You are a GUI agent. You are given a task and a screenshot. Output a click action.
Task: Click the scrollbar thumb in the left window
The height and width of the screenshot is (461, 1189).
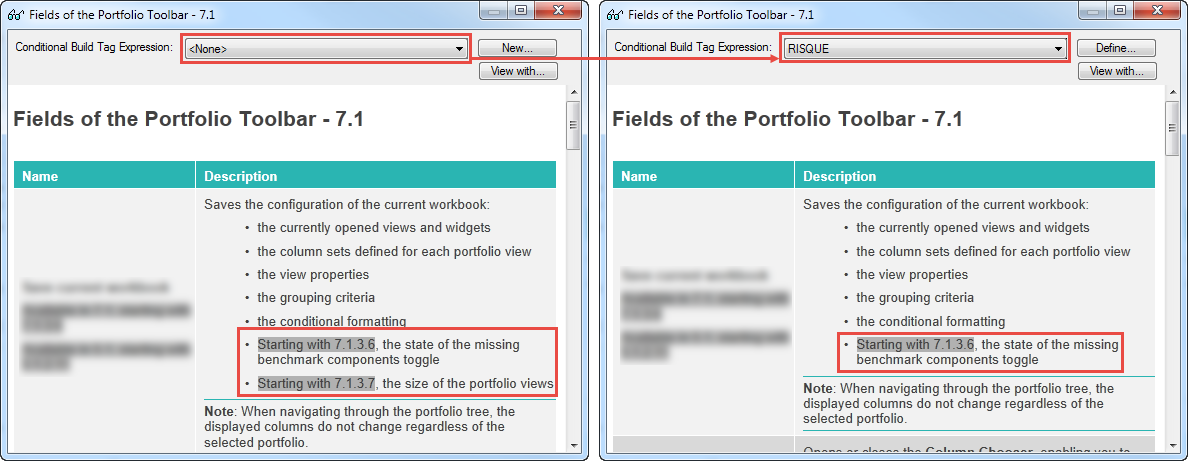coord(574,125)
